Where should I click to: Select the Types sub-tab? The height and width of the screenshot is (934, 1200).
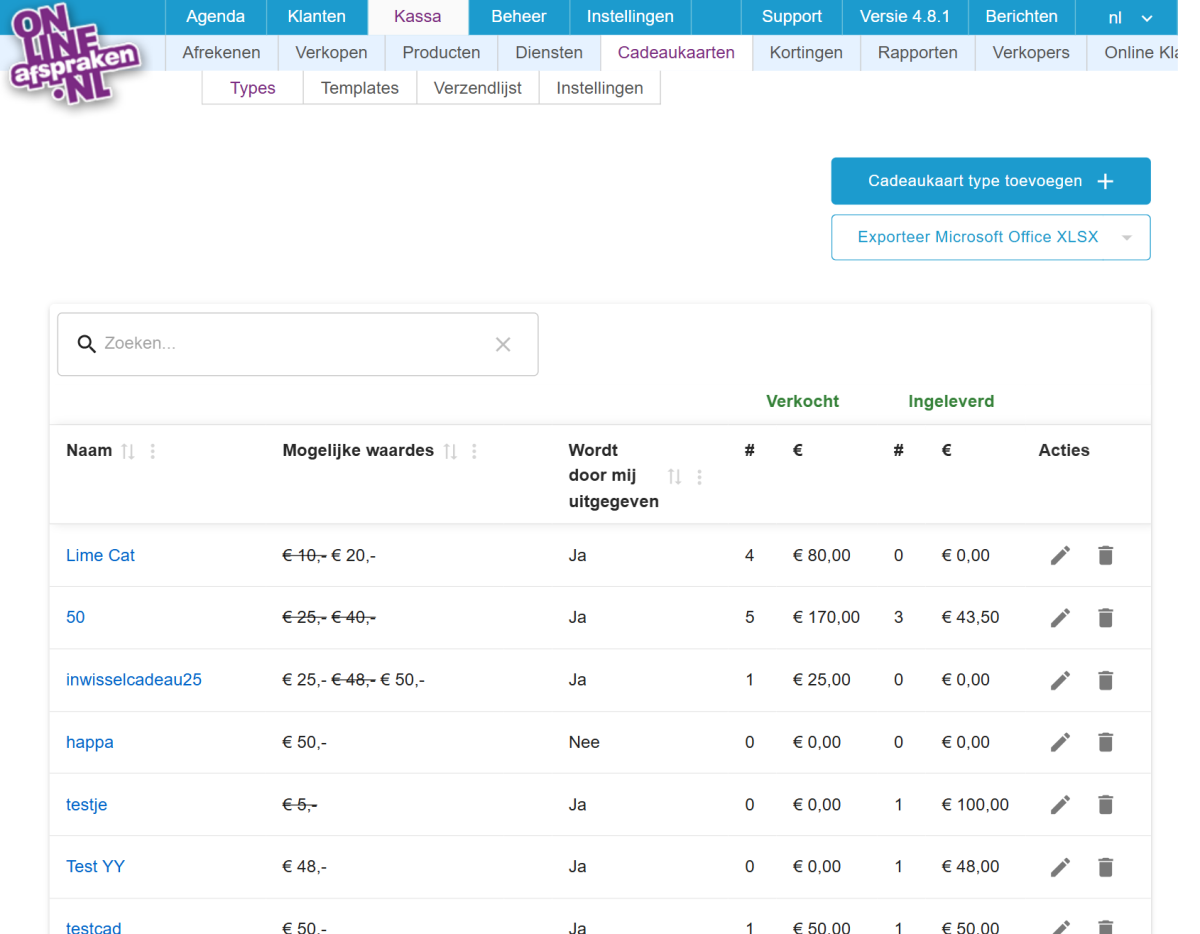pyautogui.click(x=253, y=88)
